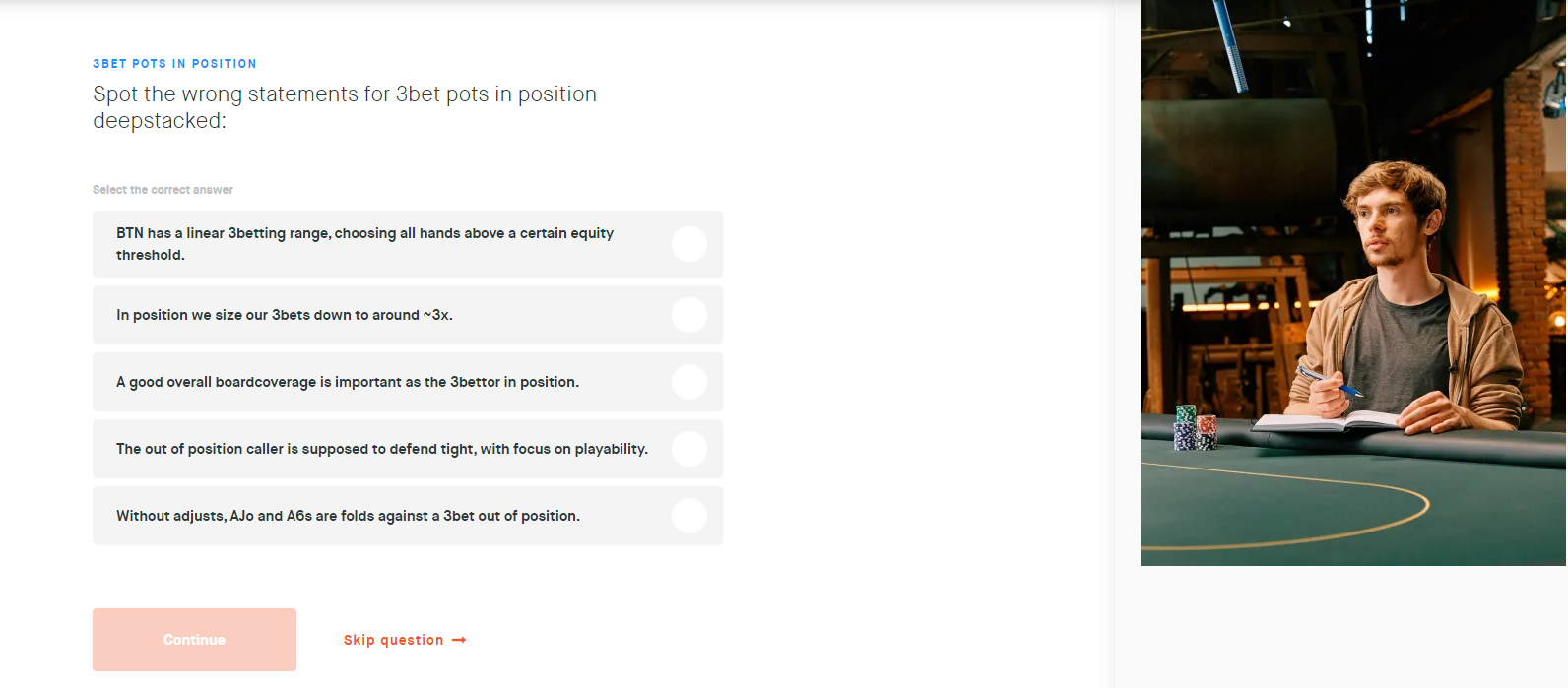Select radio for BTN linear 3betting range

click(689, 244)
